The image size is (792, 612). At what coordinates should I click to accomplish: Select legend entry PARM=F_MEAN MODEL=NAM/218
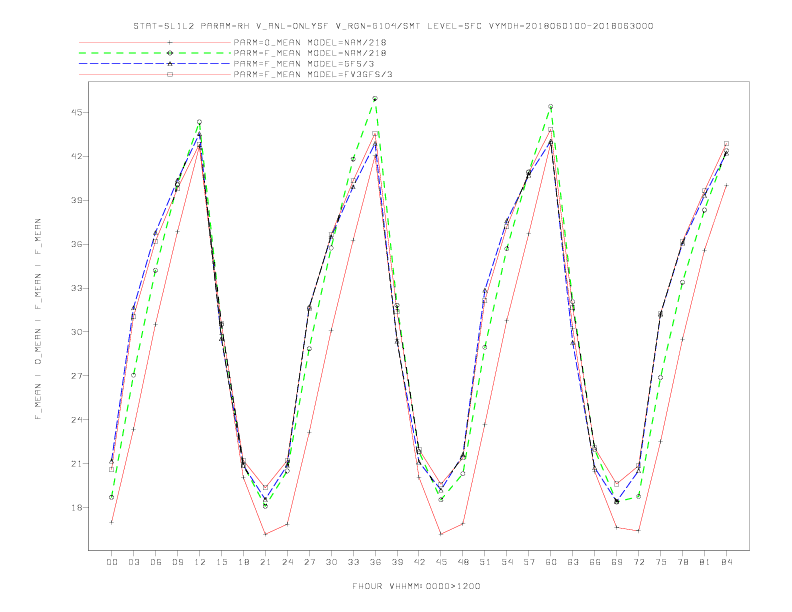[x=310, y=53]
